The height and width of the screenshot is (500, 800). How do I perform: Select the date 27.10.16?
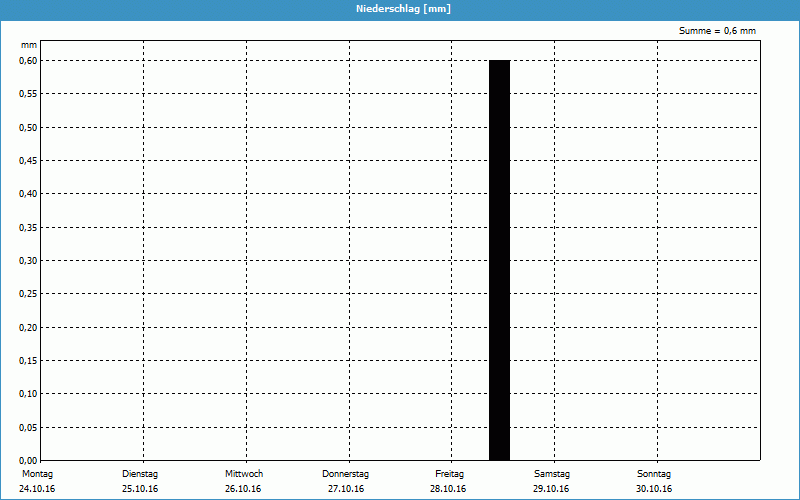(x=346, y=489)
